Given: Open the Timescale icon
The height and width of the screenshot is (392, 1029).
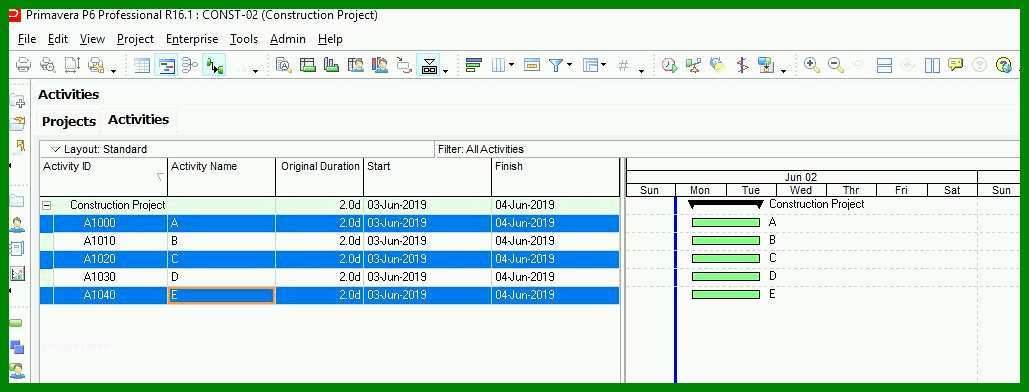Looking at the screenshot, I should coord(532,65).
